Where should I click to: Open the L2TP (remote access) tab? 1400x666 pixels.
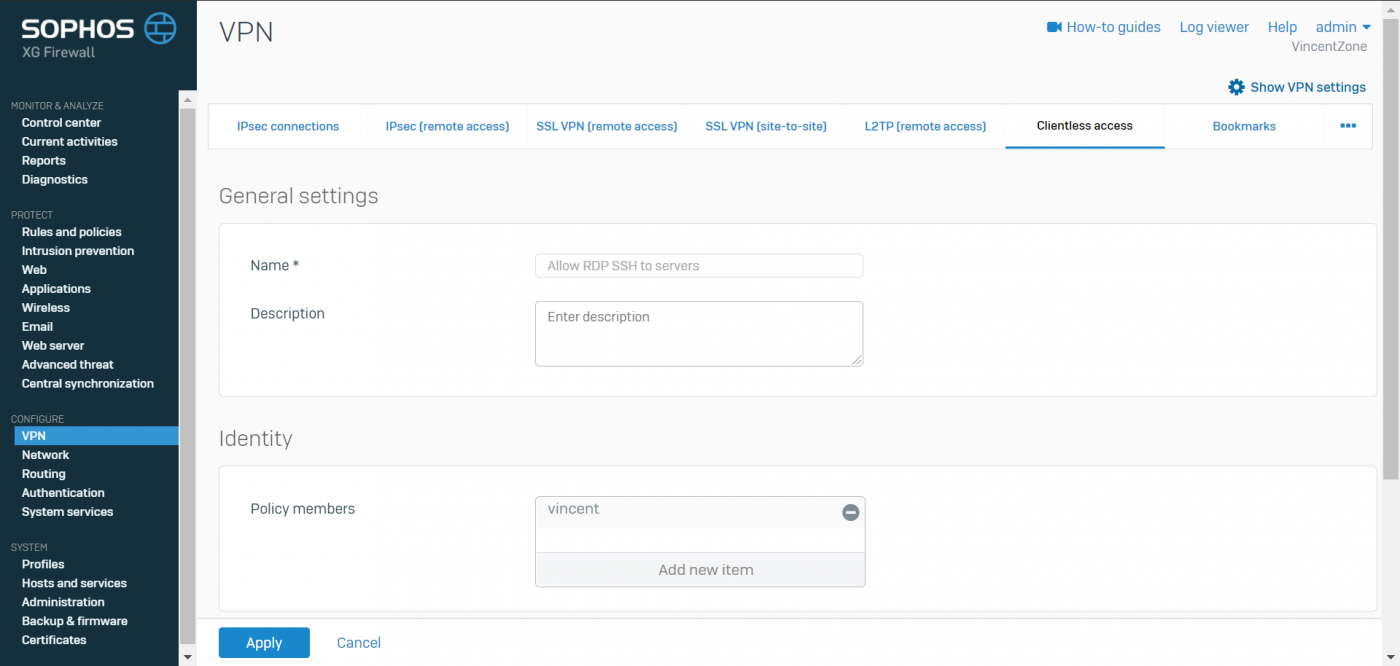coord(925,126)
